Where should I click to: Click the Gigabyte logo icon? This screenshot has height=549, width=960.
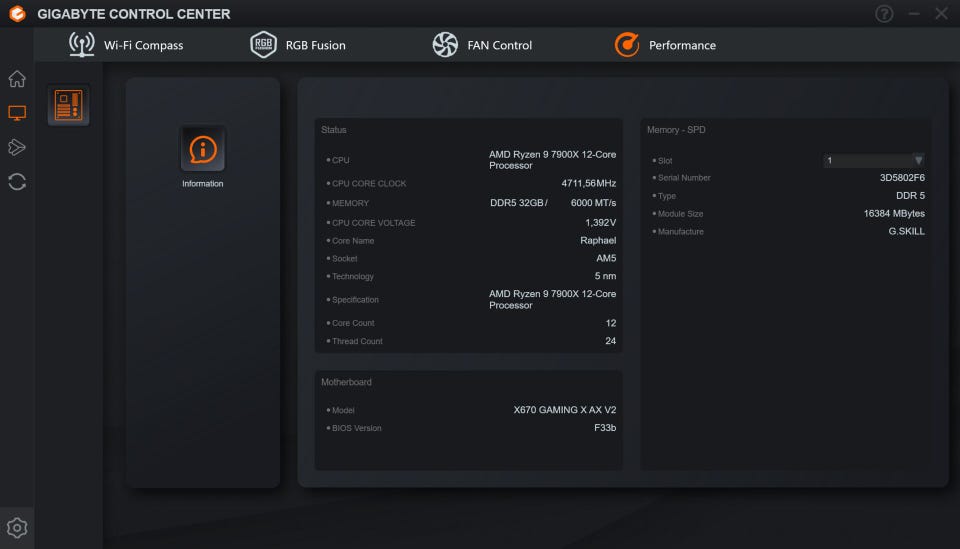click(17, 13)
